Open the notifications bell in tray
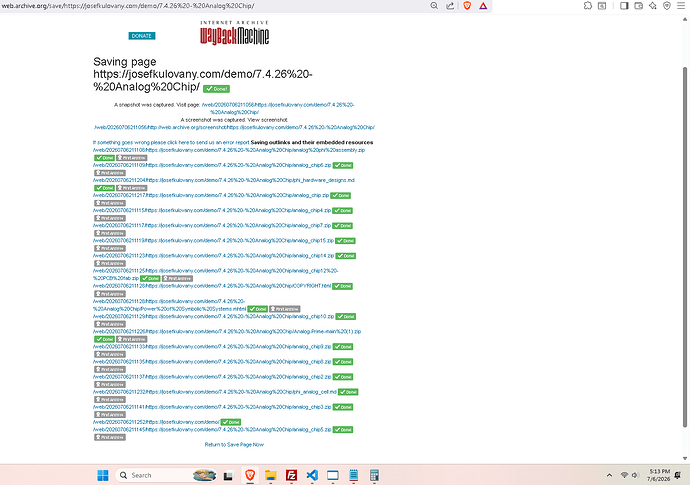 tap(678, 475)
